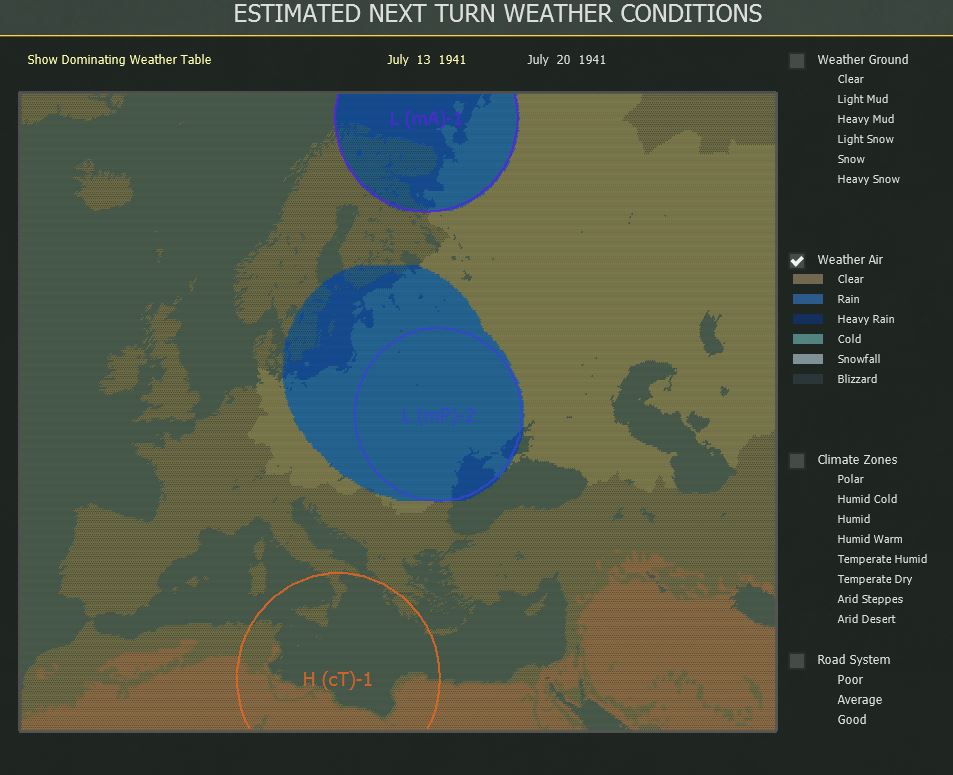The width and height of the screenshot is (953, 775).
Task: Click the Temperate Humid legend text
Action: pos(882,559)
